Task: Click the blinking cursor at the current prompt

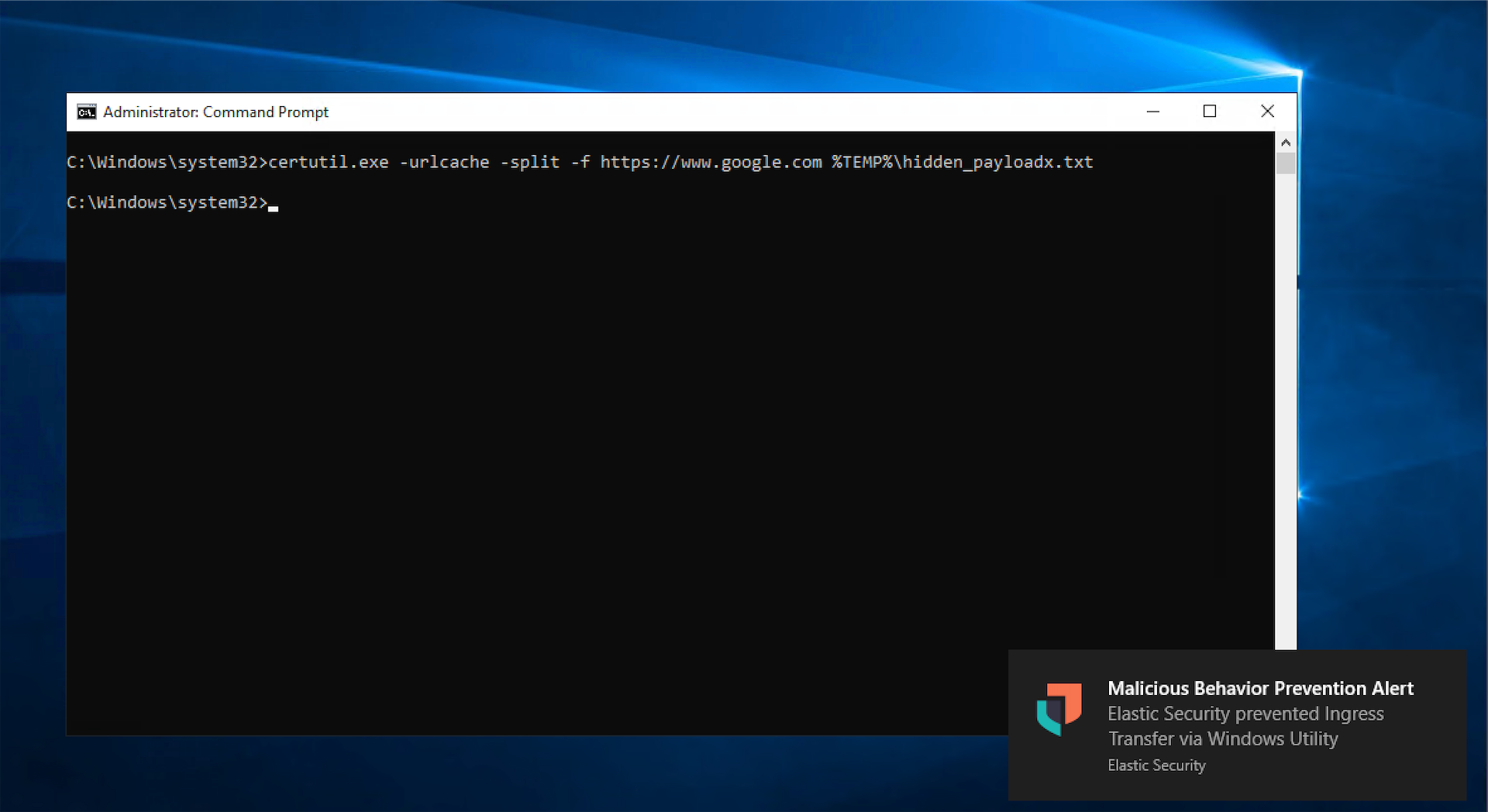Action: pos(273,208)
